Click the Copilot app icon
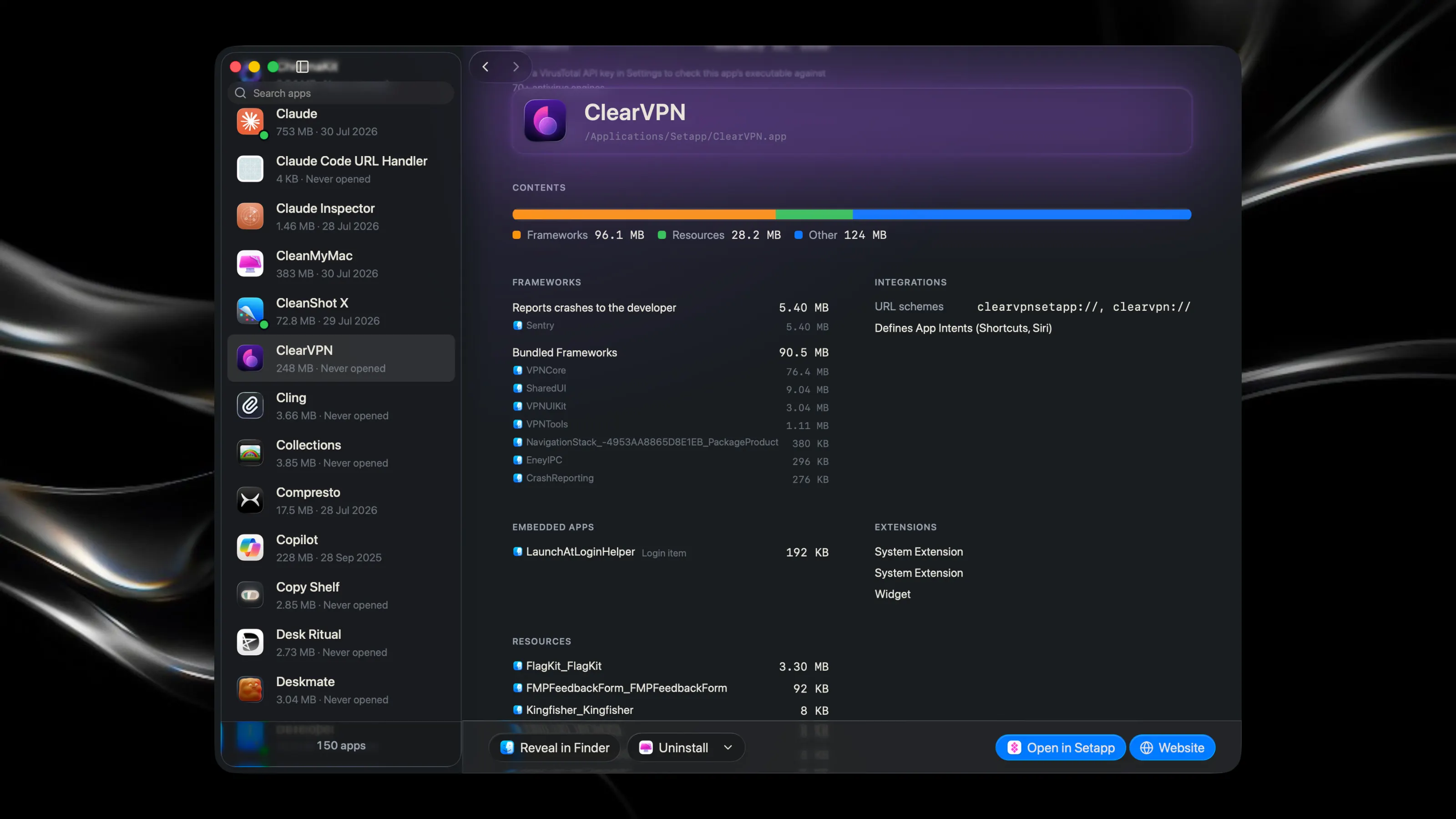1456x819 pixels. 250,548
